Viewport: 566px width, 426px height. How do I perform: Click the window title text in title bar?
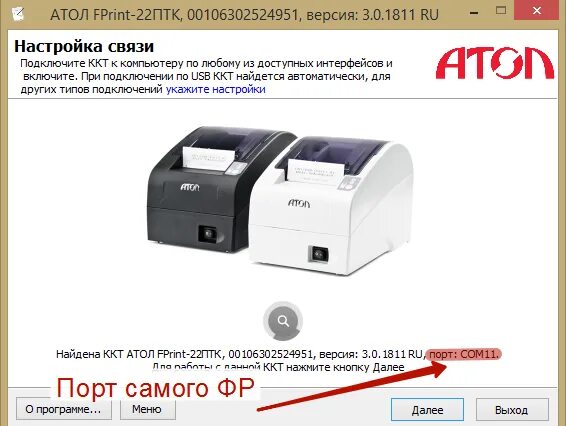click(x=244, y=14)
